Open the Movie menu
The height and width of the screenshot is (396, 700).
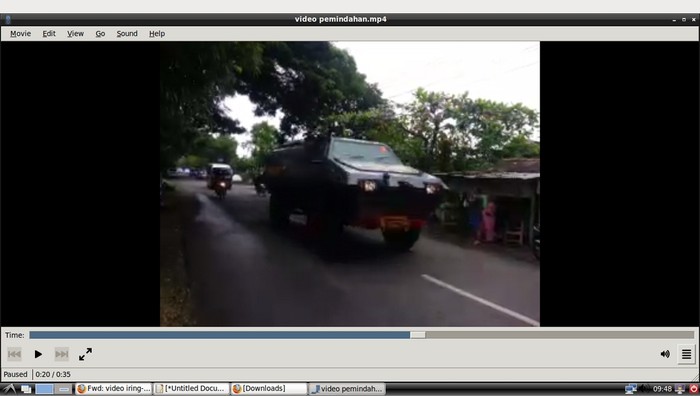(21, 33)
